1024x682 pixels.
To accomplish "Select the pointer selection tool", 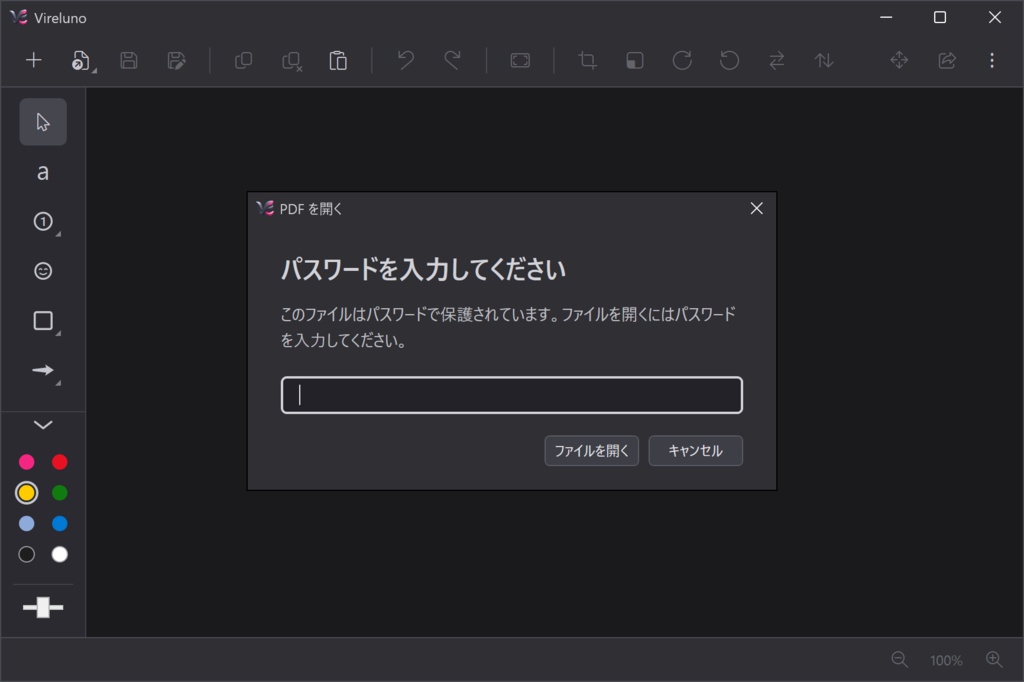I will click(x=43, y=122).
